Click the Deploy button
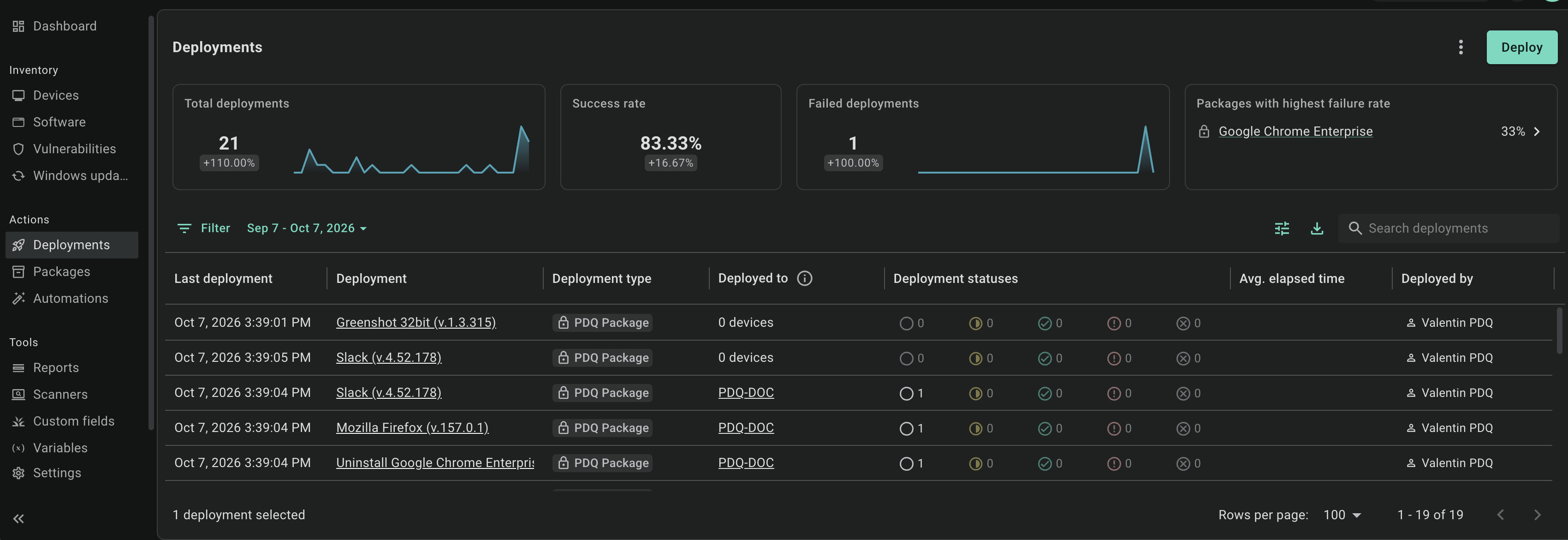Viewport: 1568px width, 540px height. point(1521,48)
